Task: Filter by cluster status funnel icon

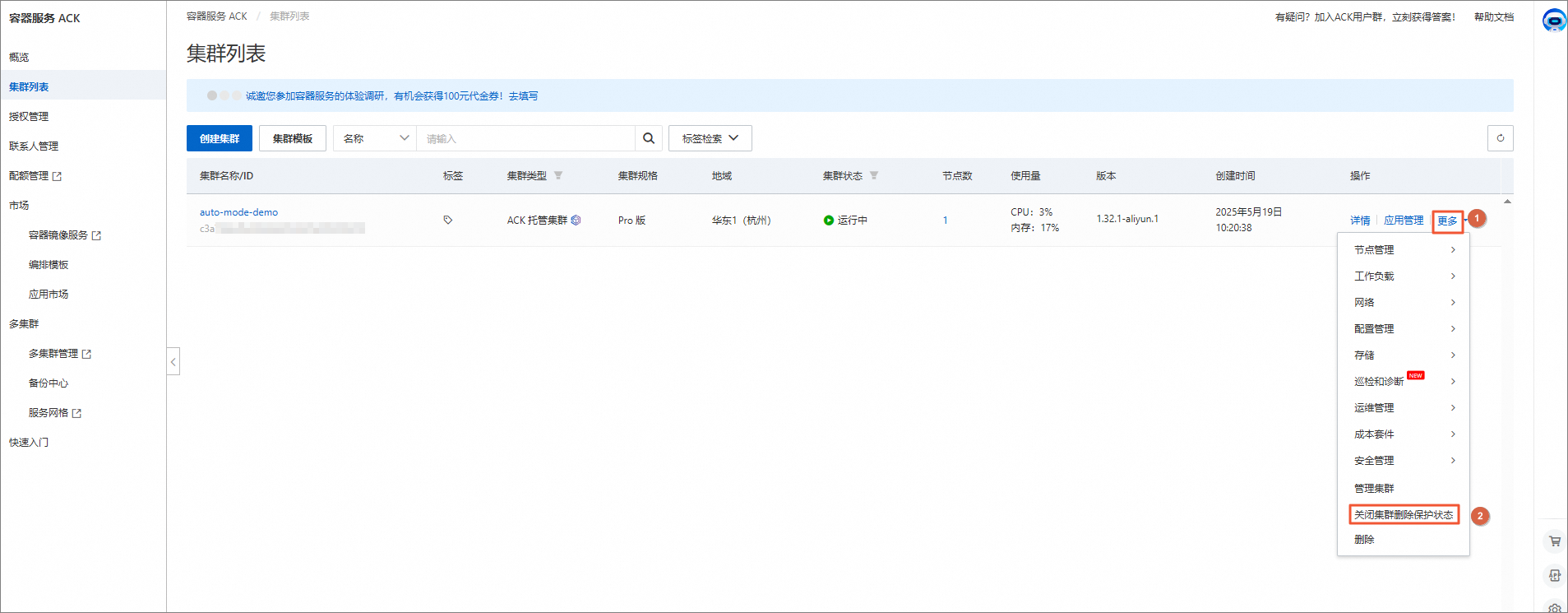Action: click(x=874, y=175)
